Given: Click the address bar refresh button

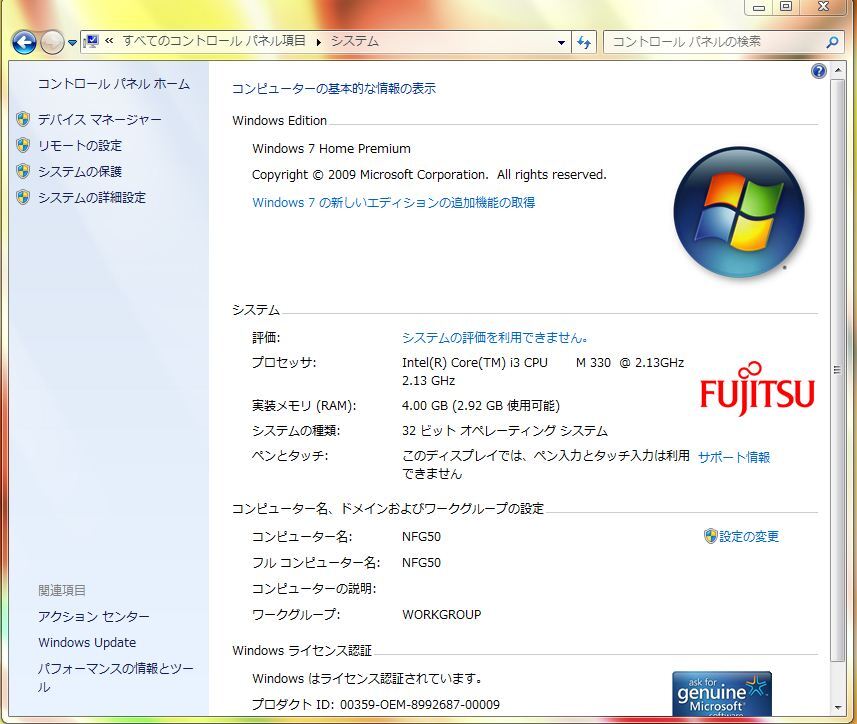Looking at the screenshot, I should [x=584, y=42].
